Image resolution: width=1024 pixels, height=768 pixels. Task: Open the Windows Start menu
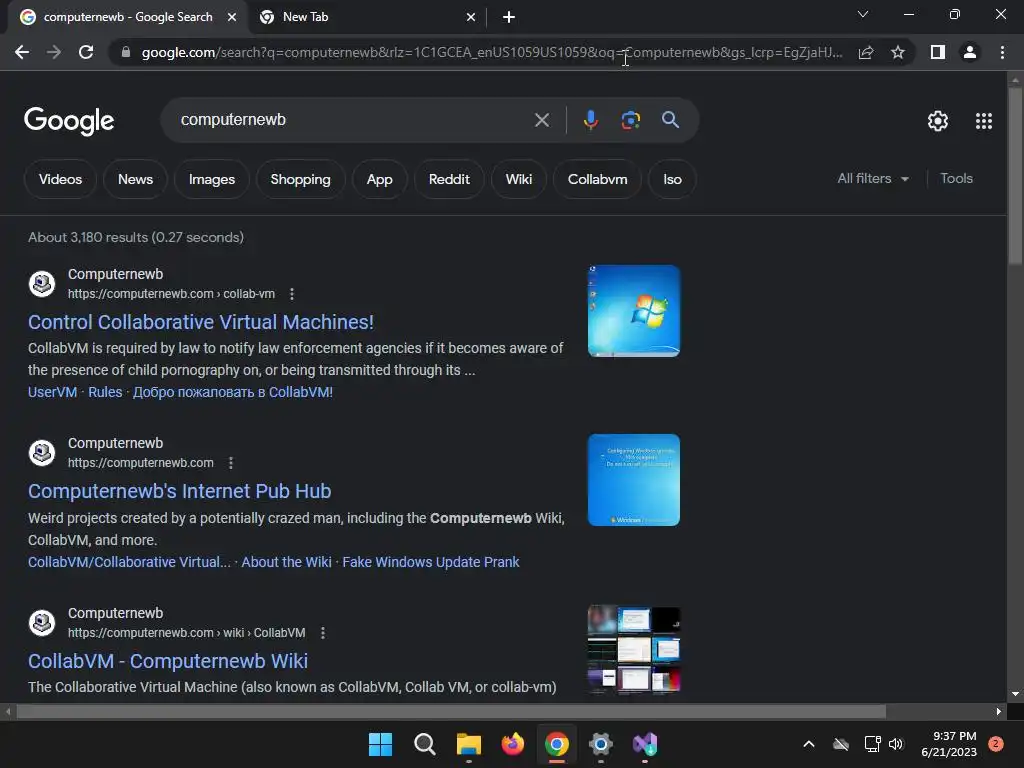(381, 744)
